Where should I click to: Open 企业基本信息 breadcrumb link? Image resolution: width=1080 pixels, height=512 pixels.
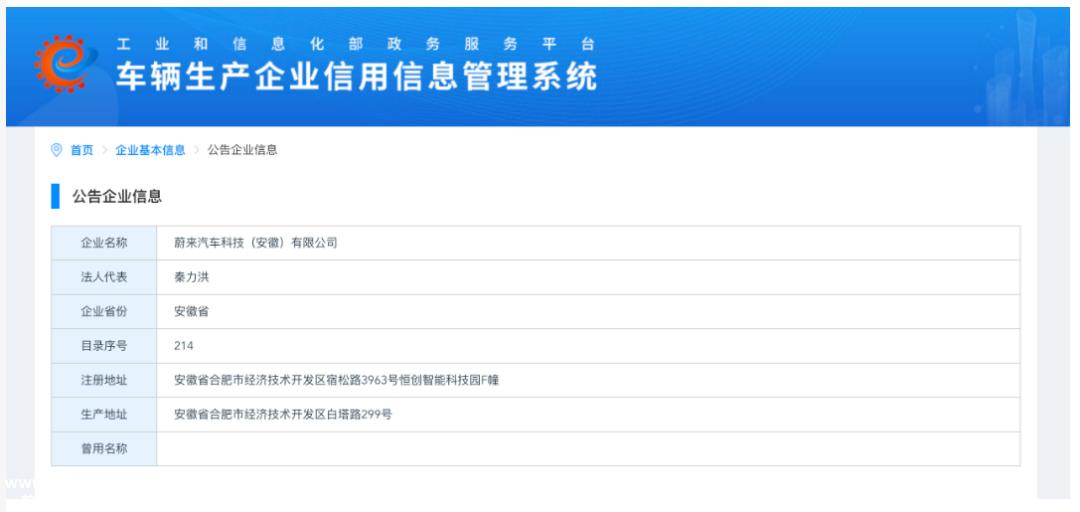[150, 150]
